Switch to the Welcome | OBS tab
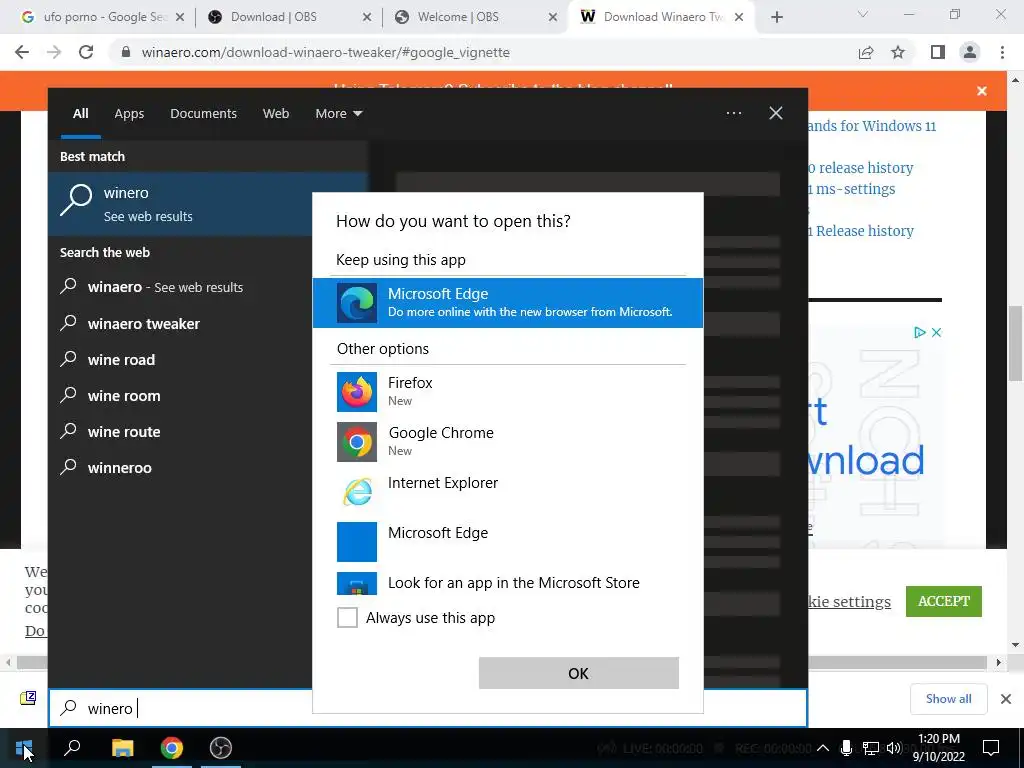This screenshot has height=768, width=1024. tap(474, 17)
